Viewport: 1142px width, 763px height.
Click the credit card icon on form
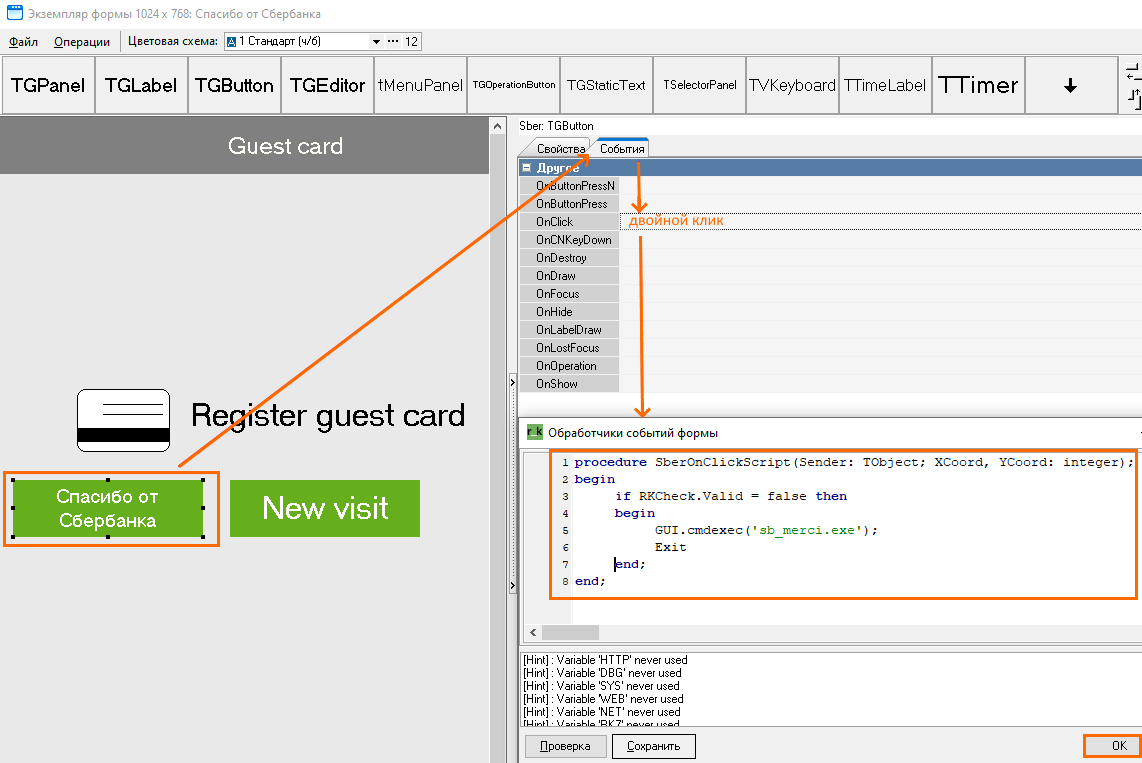(x=124, y=420)
